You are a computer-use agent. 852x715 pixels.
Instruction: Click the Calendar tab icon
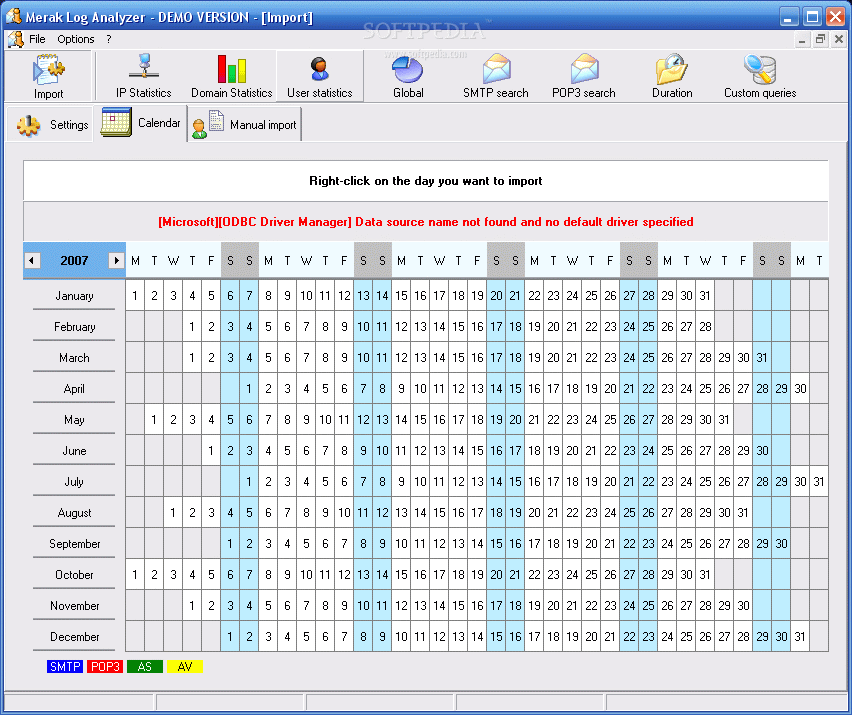point(116,122)
